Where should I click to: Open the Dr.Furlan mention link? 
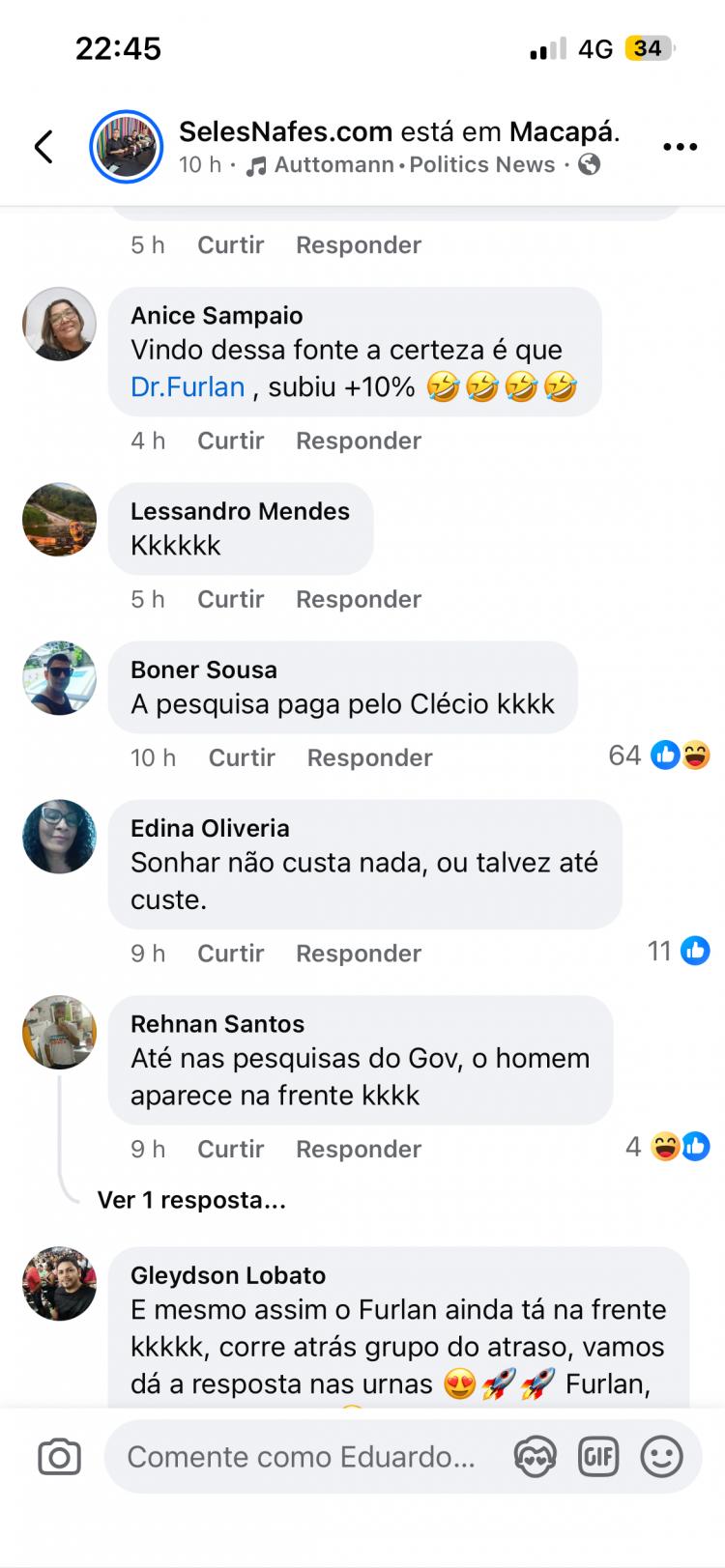pos(188,387)
